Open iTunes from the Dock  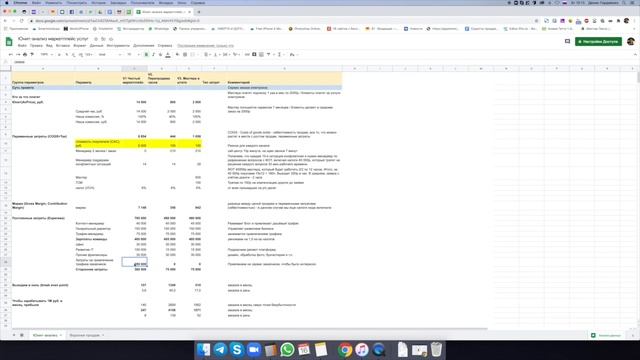click(x=362, y=350)
